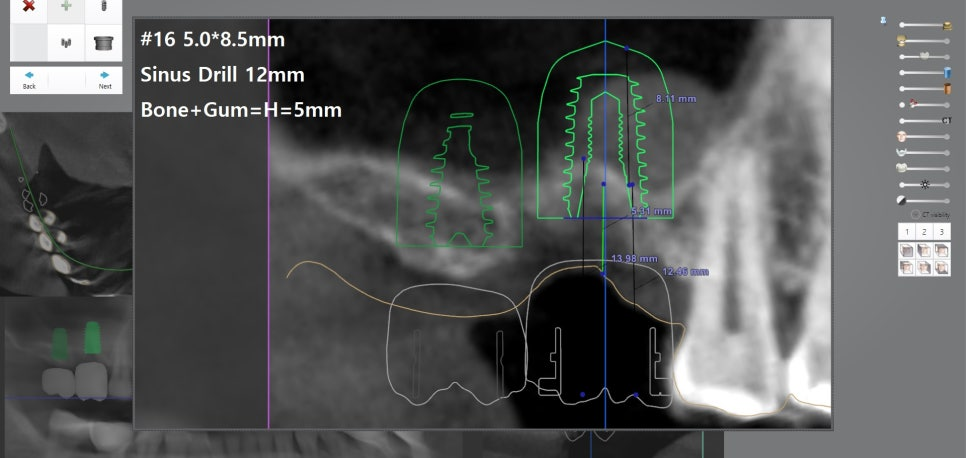966x458 pixels.
Task: Adjust the CT opacity slider
Action: [x=925, y=120]
